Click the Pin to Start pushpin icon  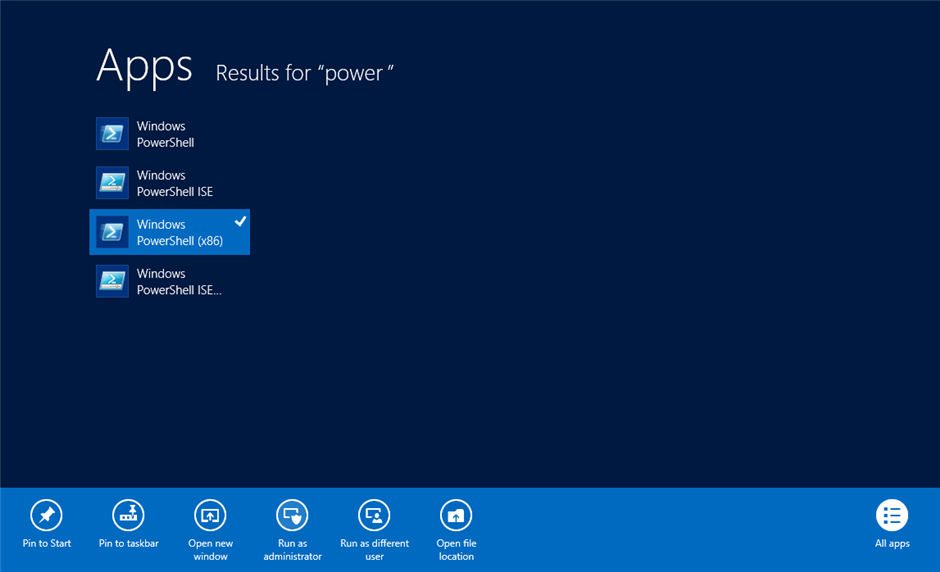(x=46, y=515)
